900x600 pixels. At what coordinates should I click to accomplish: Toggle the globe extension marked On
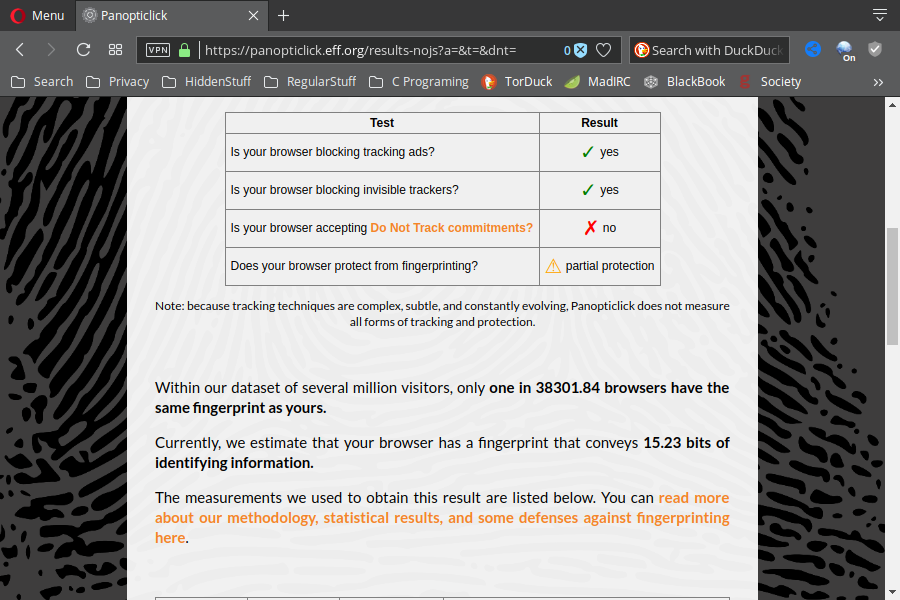coord(845,51)
